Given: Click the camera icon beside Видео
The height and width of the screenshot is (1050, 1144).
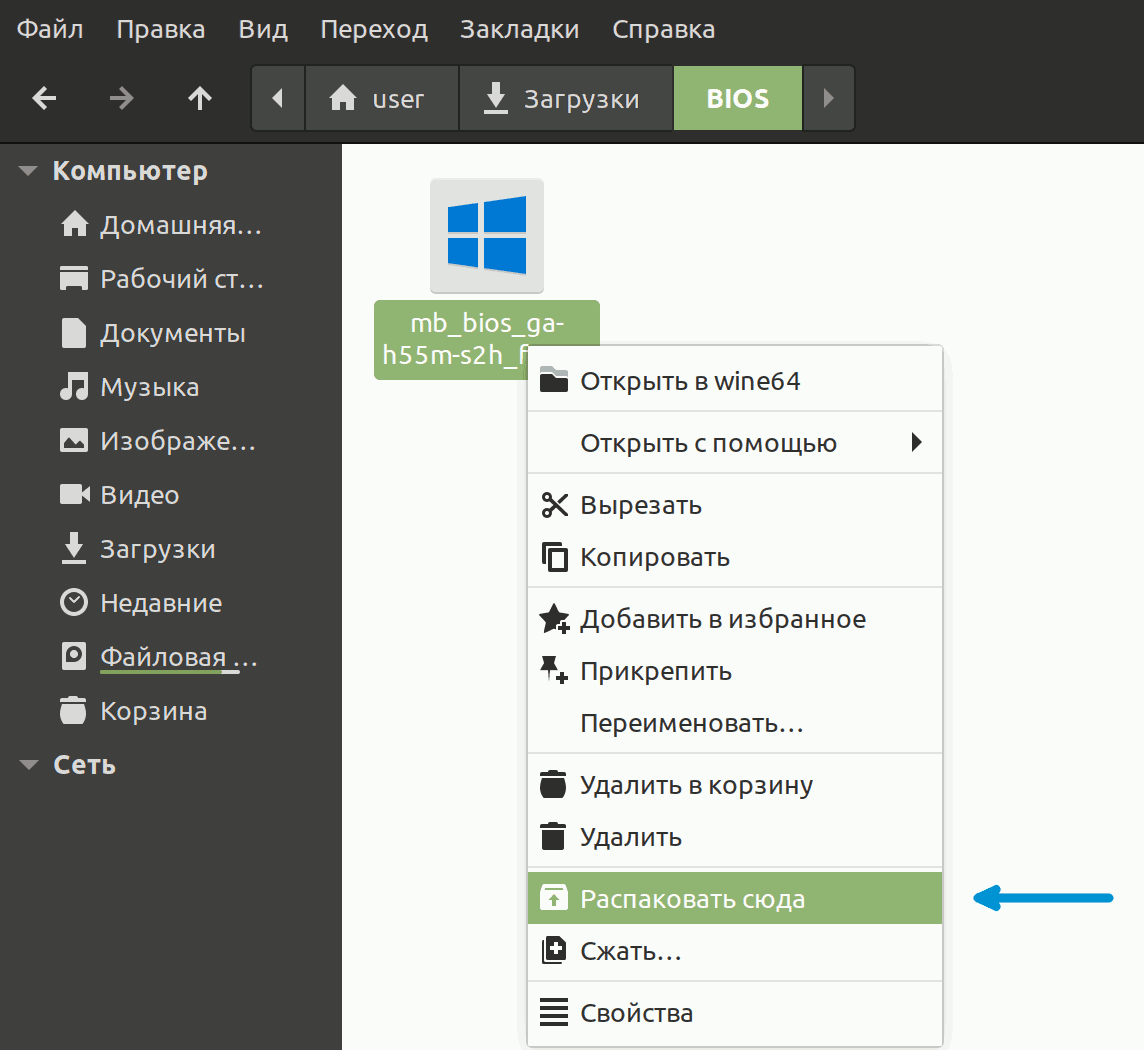Looking at the screenshot, I should click(74, 495).
